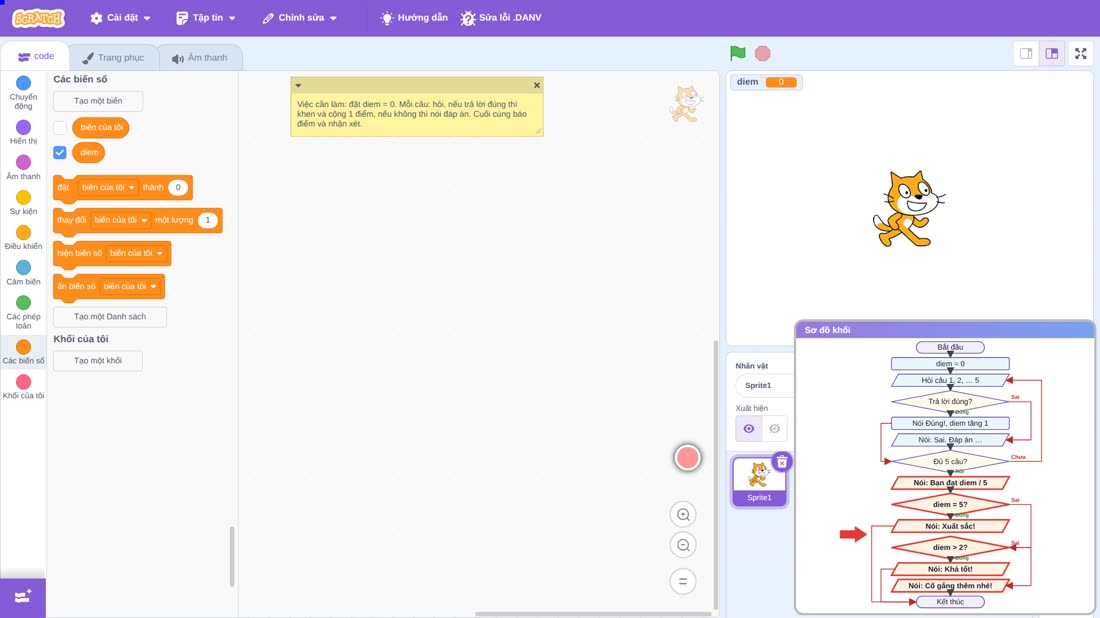Click the Tạo một biến button
Image resolution: width=1100 pixels, height=618 pixels.
pos(98,101)
